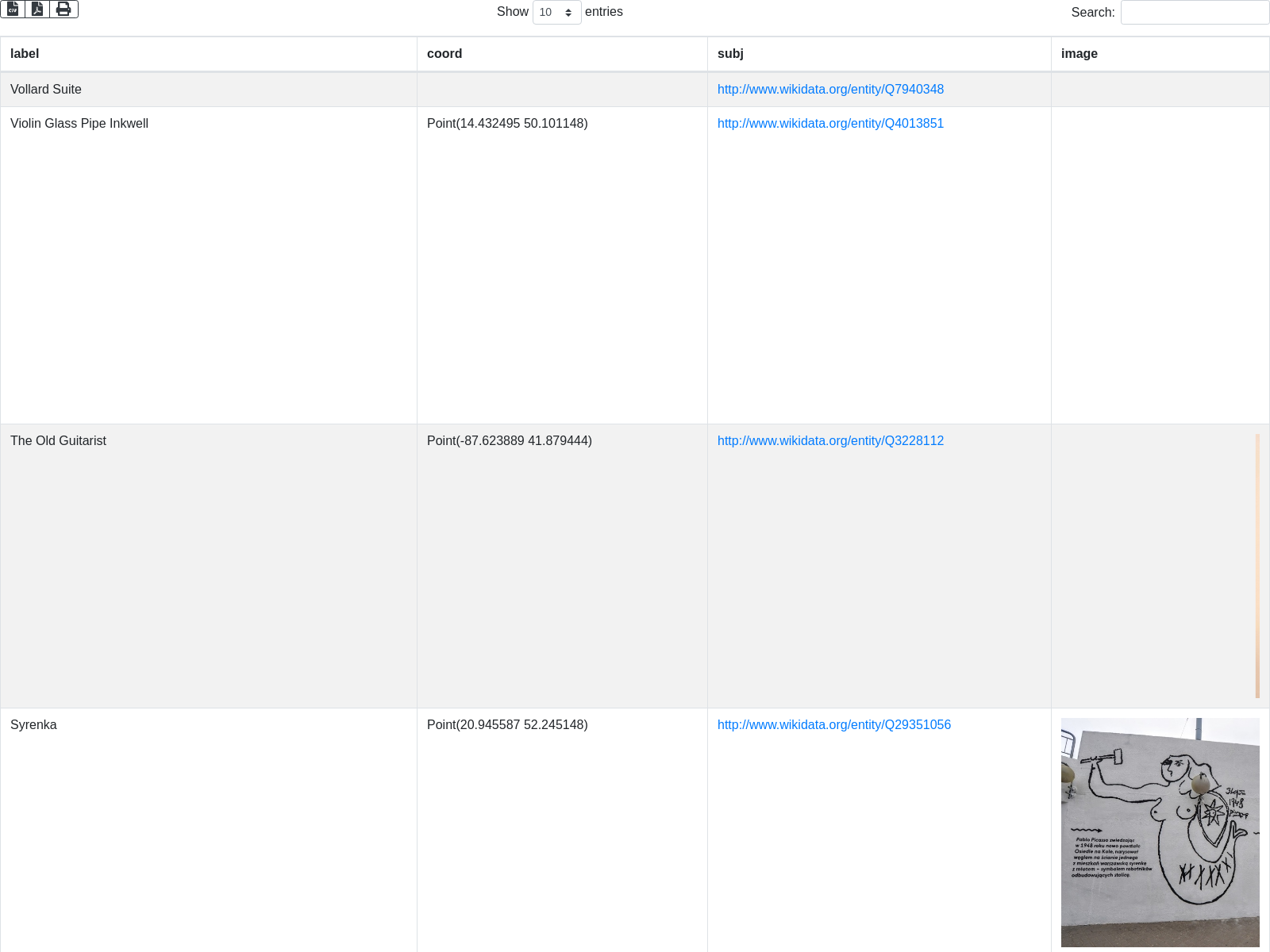
Task: Sort by the subj column header
Action: 730,54
